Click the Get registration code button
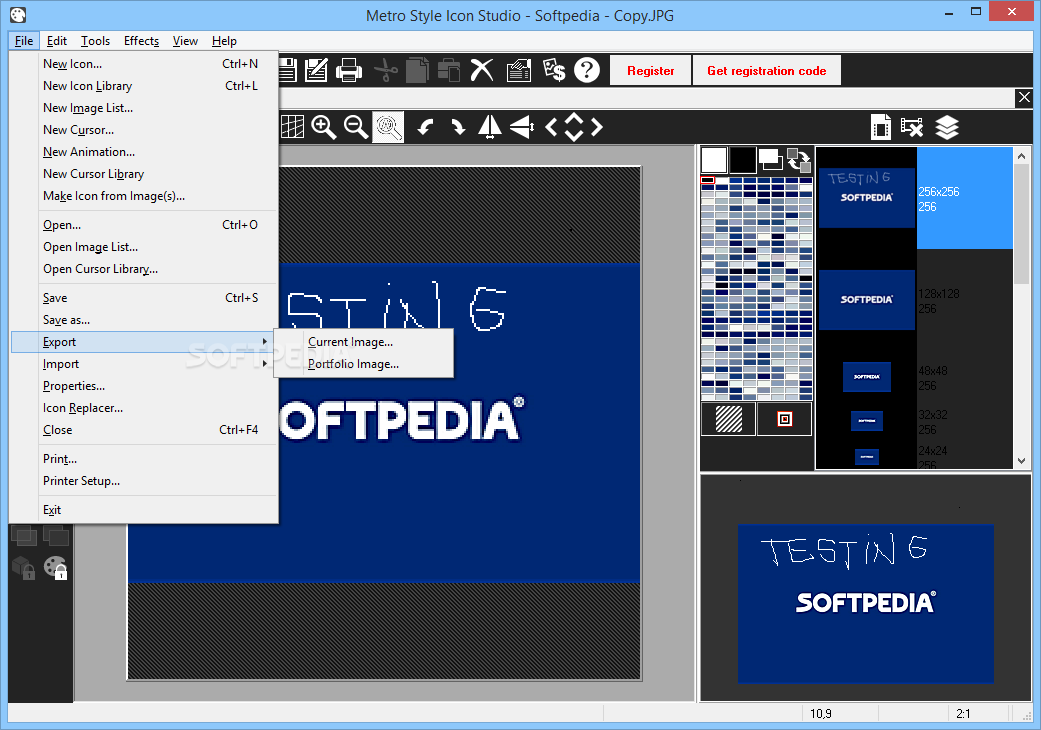The height and width of the screenshot is (730, 1041). [767, 70]
